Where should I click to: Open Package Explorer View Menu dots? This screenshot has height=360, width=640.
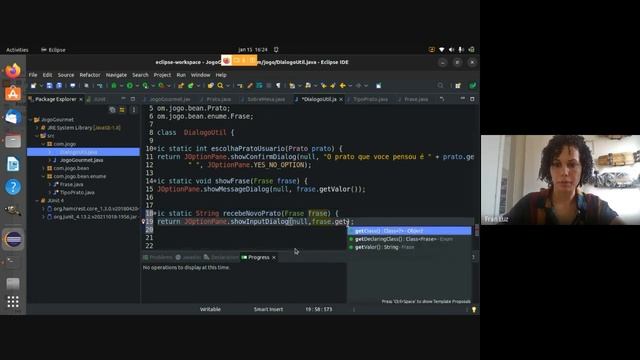pyautogui.click(x=133, y=110)
